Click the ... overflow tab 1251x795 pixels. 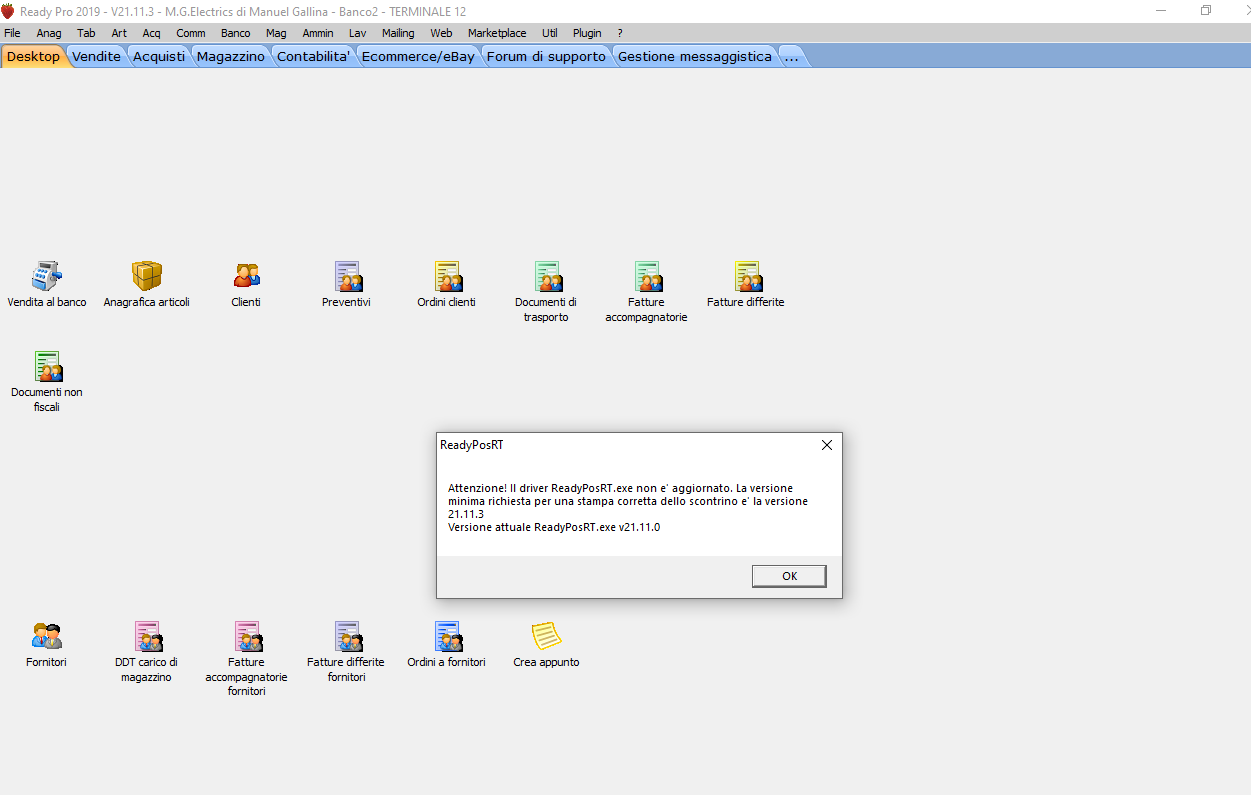click(791, 56)
